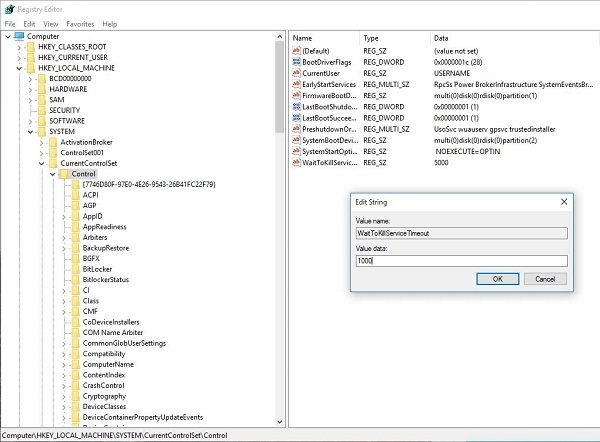The image size is (600, 442).
Task: Open the Edit menu
Action: [30, 23]
